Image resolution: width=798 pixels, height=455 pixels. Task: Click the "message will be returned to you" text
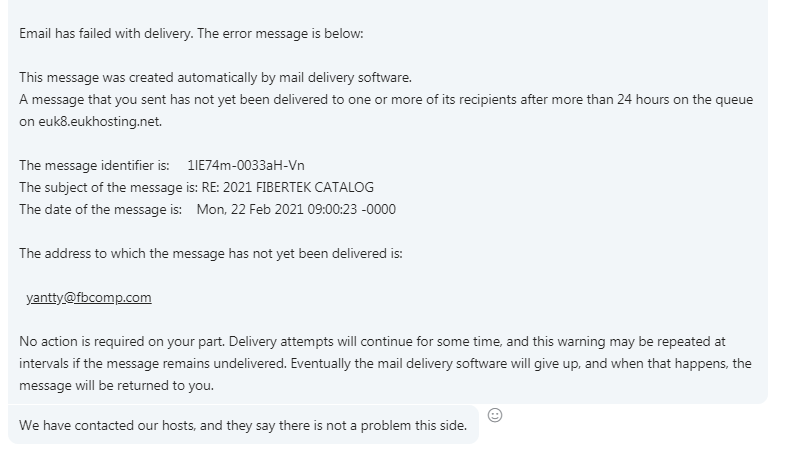[118, 385]
